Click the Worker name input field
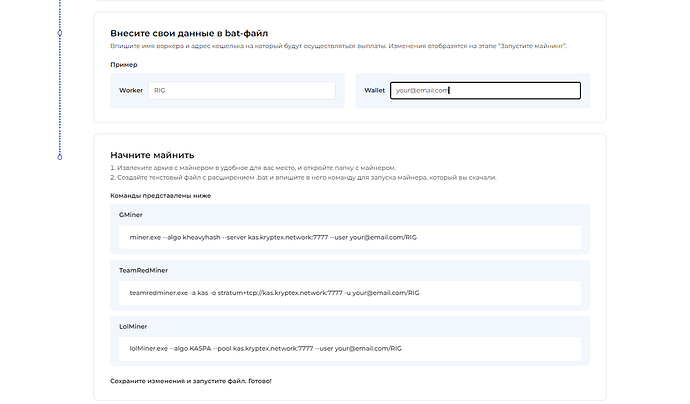 pos(242,91)
